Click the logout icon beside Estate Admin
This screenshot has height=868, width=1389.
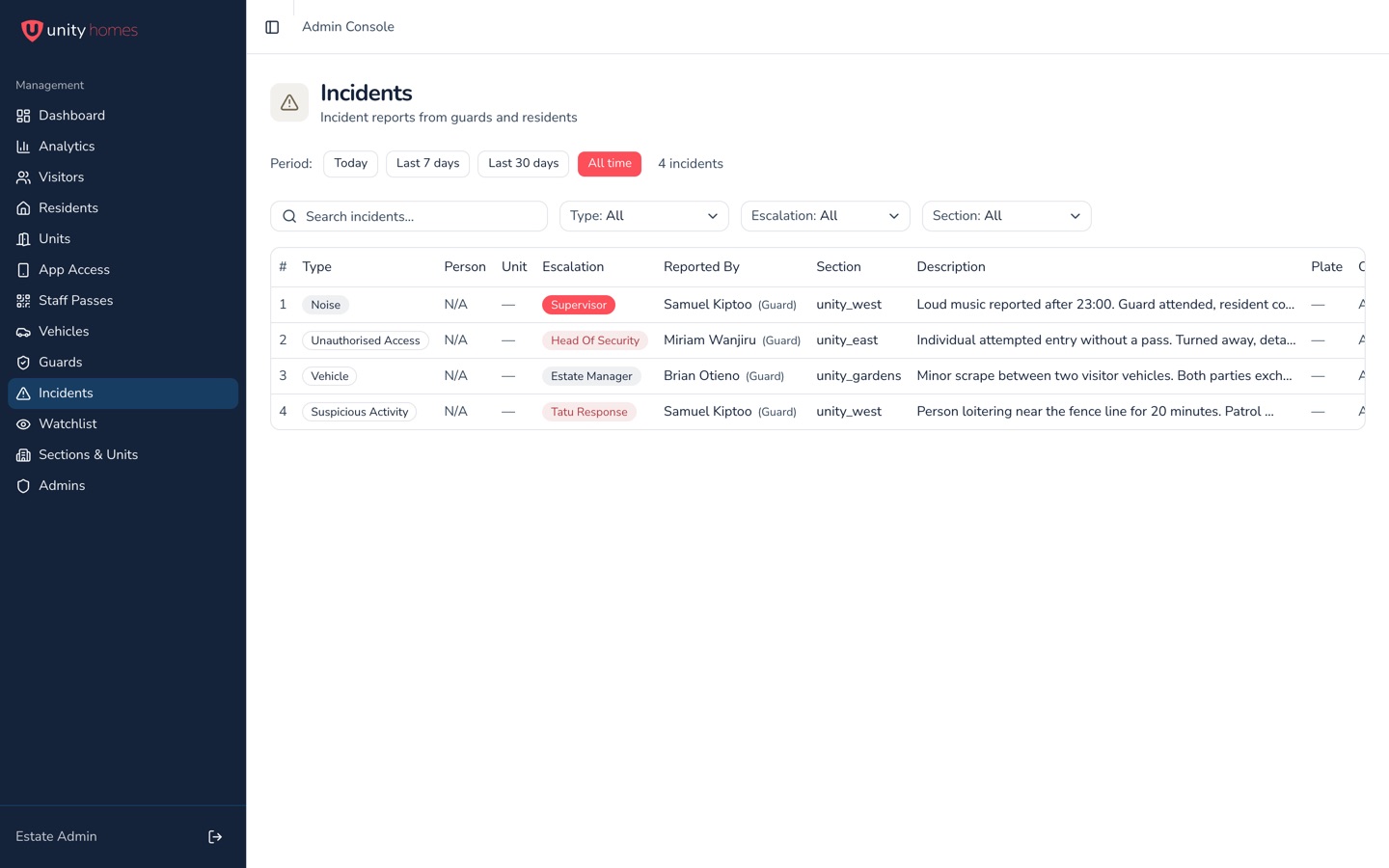(x=215, y=837)
